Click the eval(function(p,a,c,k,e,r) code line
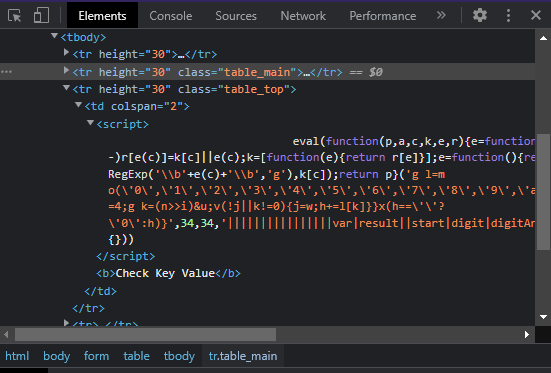 click(414, 141)
